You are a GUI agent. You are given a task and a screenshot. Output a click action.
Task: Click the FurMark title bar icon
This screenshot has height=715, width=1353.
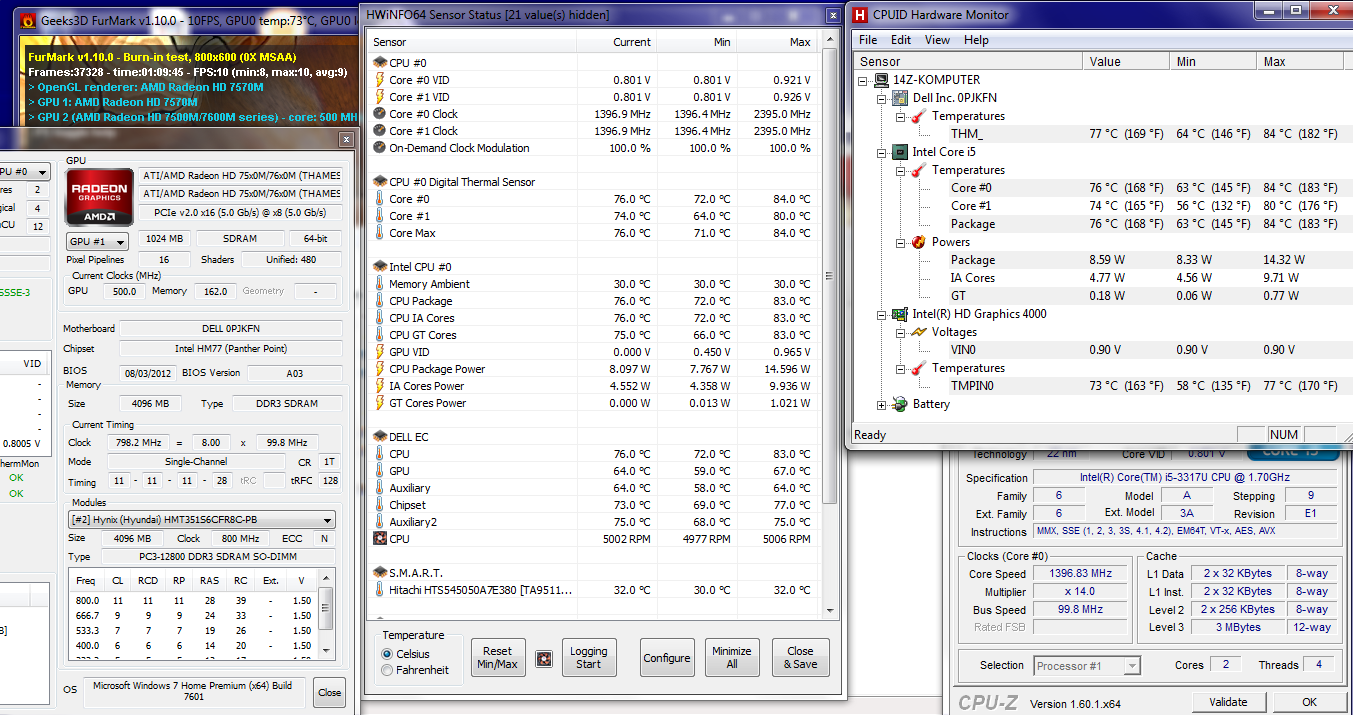pos(28,20)
